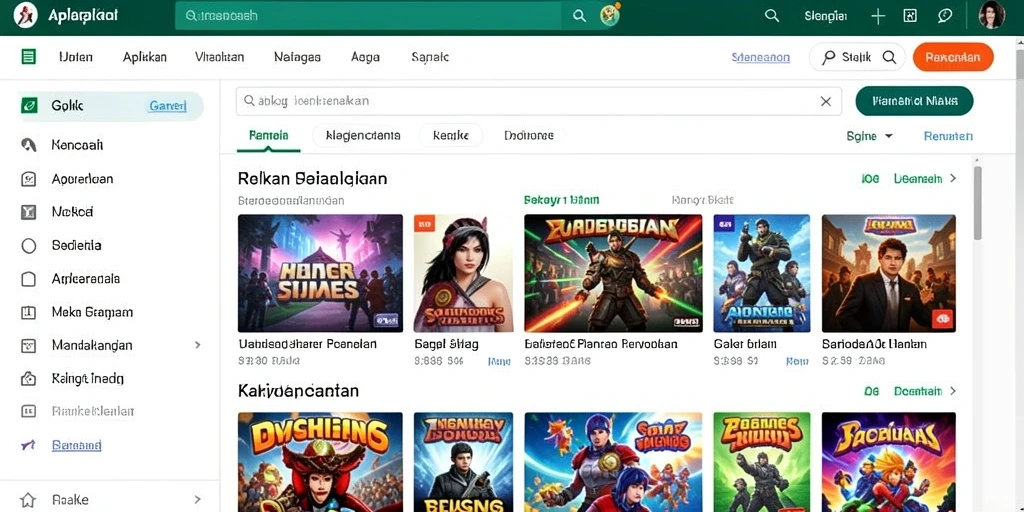Expand the Mandakangan sidebar item chevron
1024x512 pixels.
(197, 345)
